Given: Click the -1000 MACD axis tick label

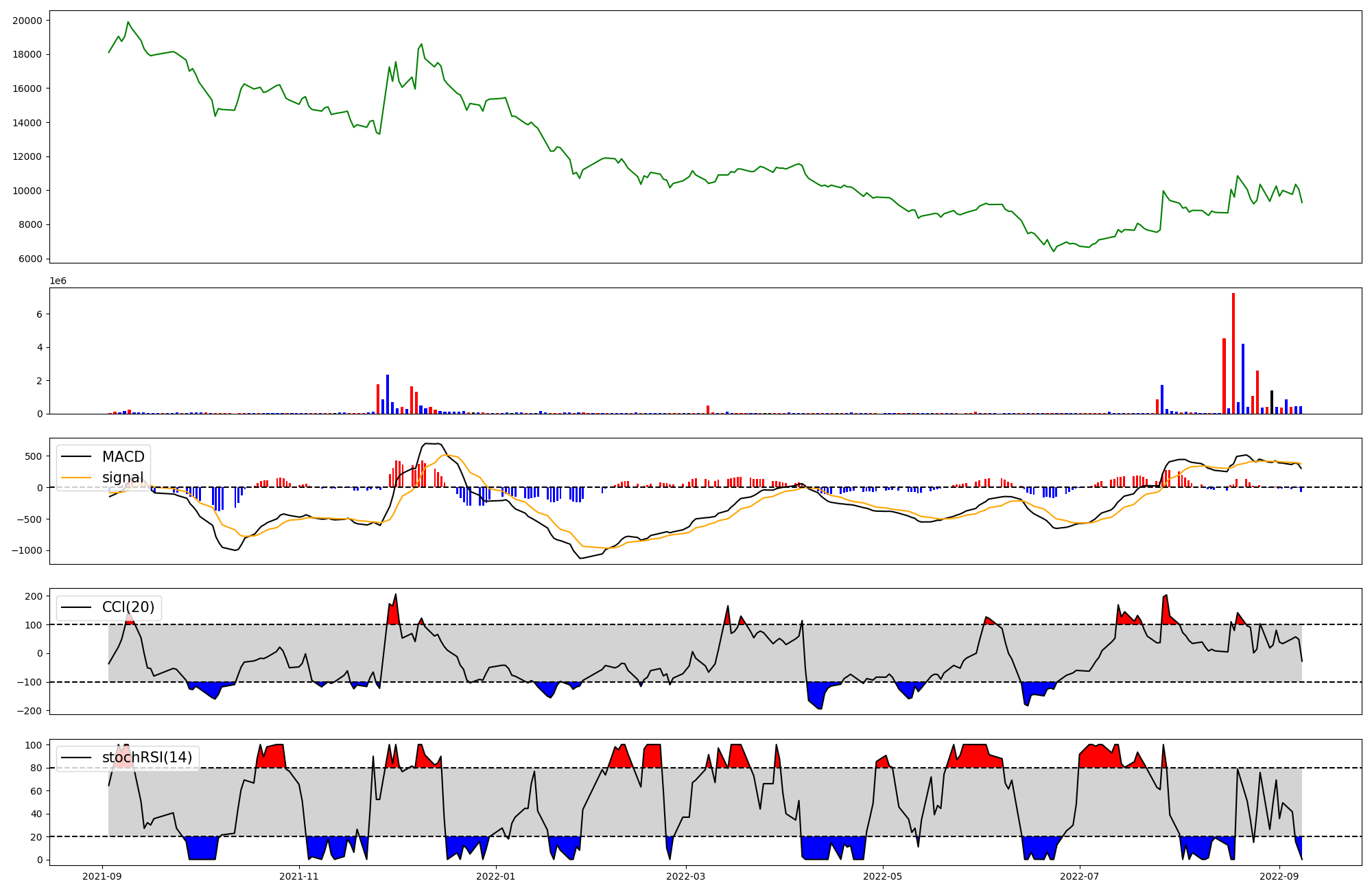Looking at the screenshot, I should [27, 550].
